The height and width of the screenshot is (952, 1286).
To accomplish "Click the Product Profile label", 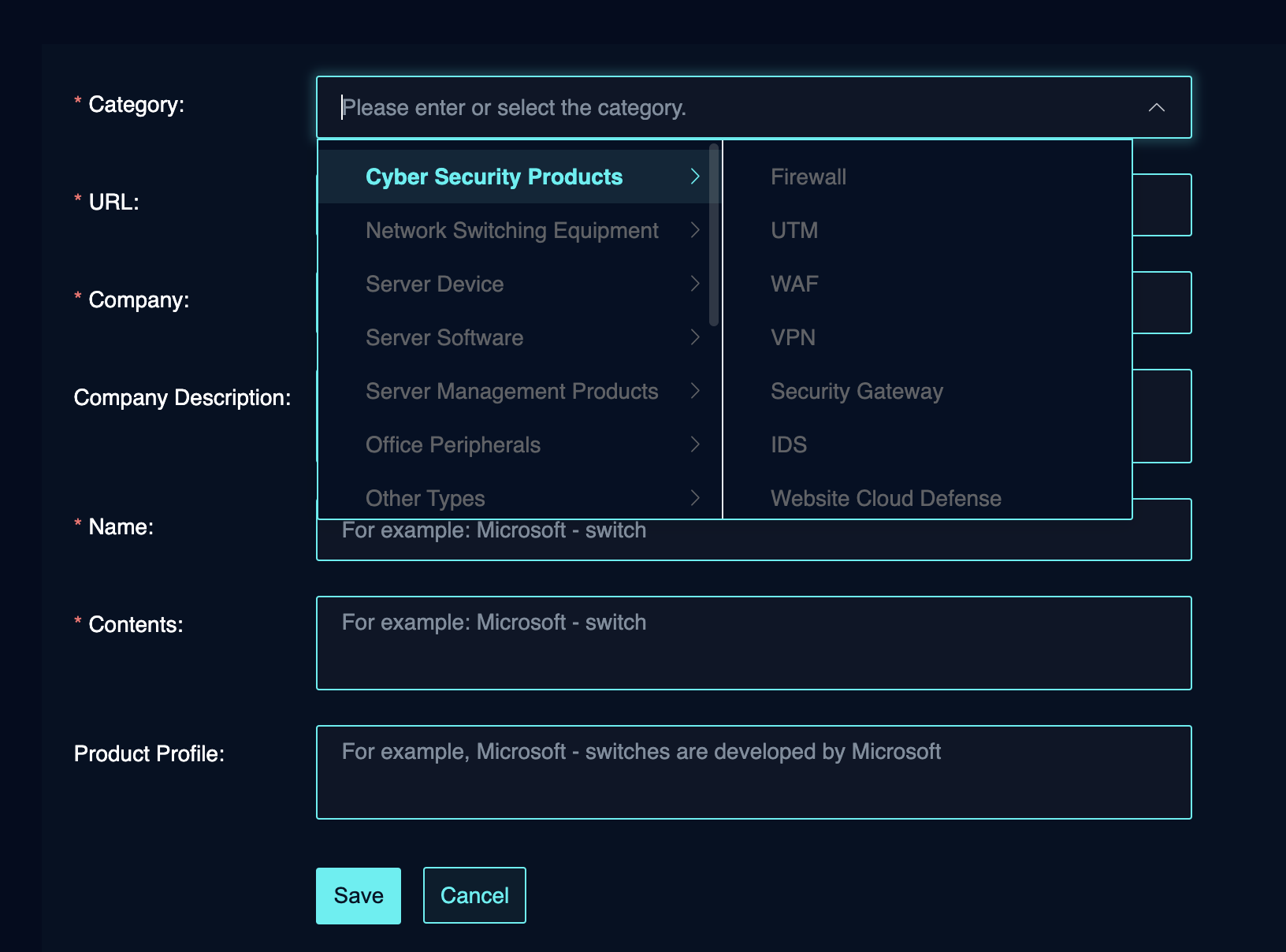I will coord(149,753).
